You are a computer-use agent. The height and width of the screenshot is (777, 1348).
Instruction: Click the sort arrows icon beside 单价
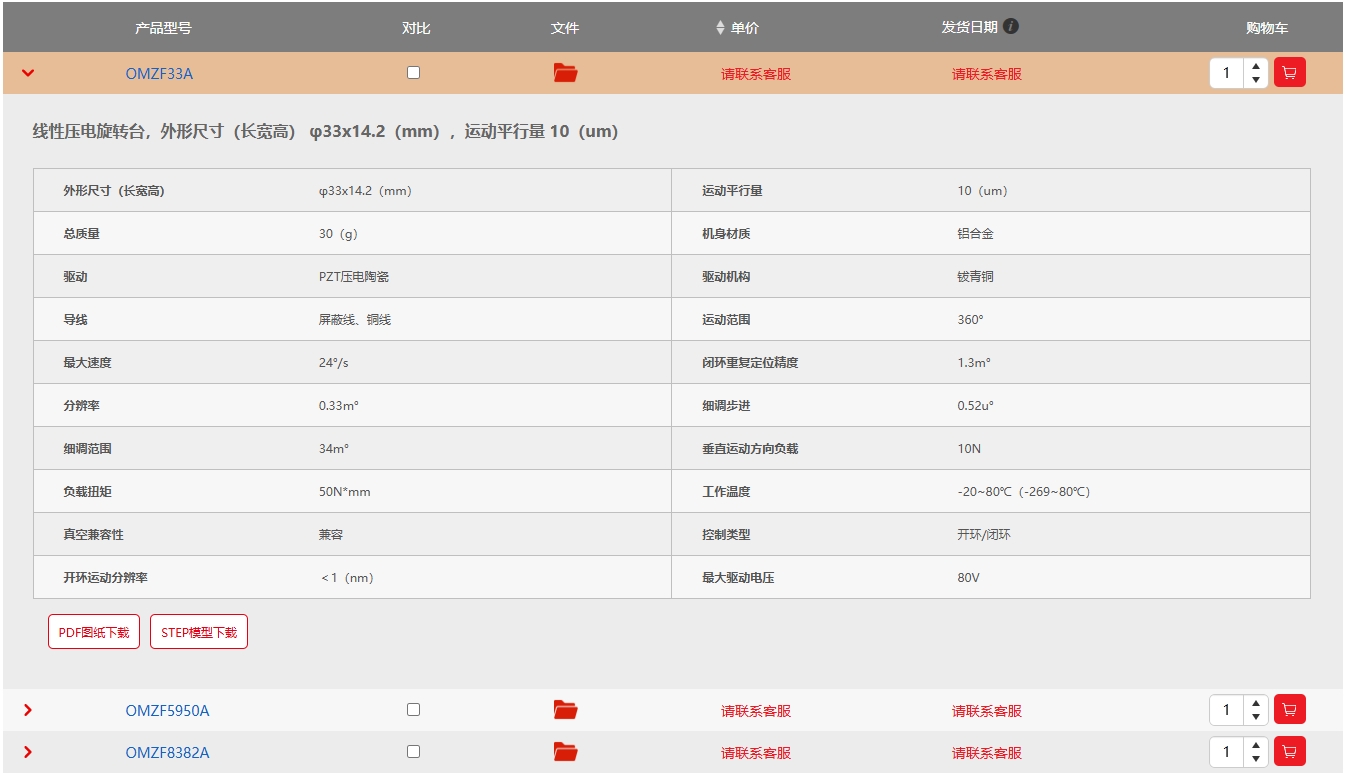pyautogui.click(x=720, y=28)
